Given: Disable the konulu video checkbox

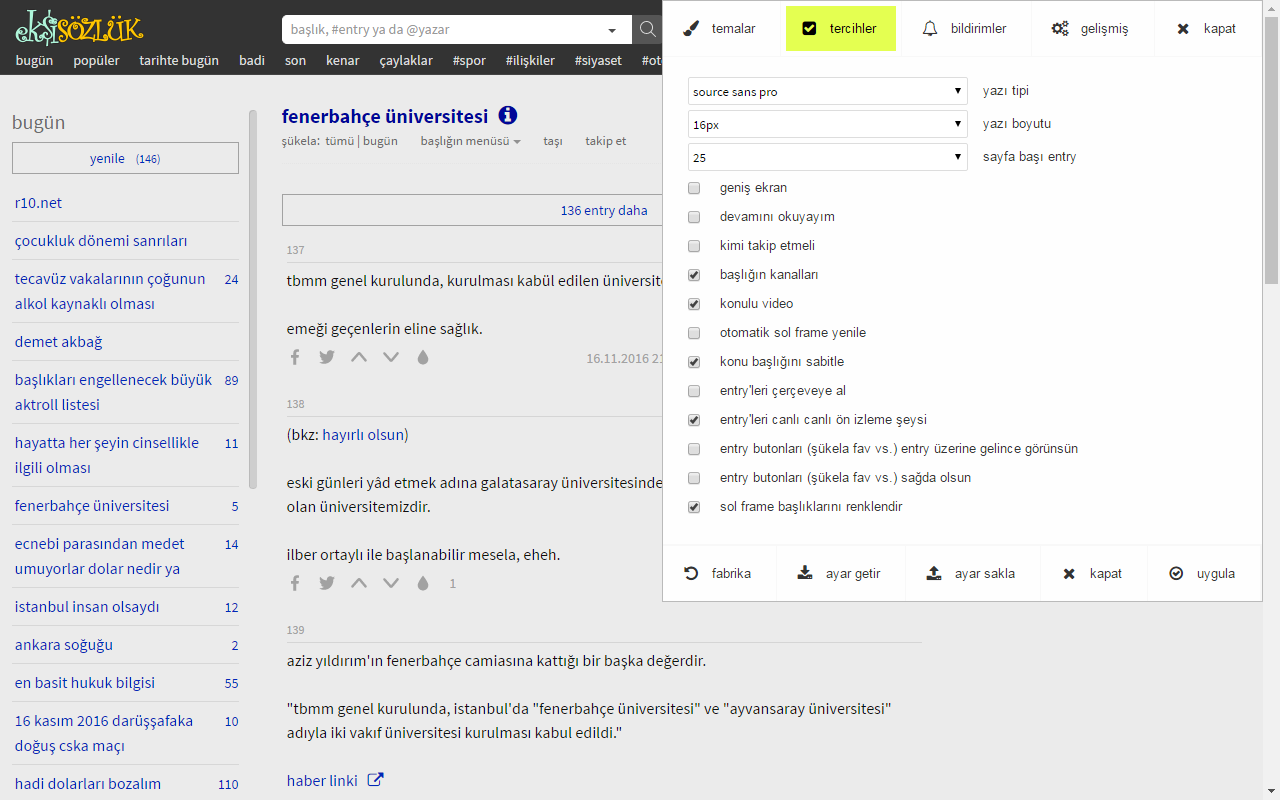Looking at the screenshot, I should (694, 304).
